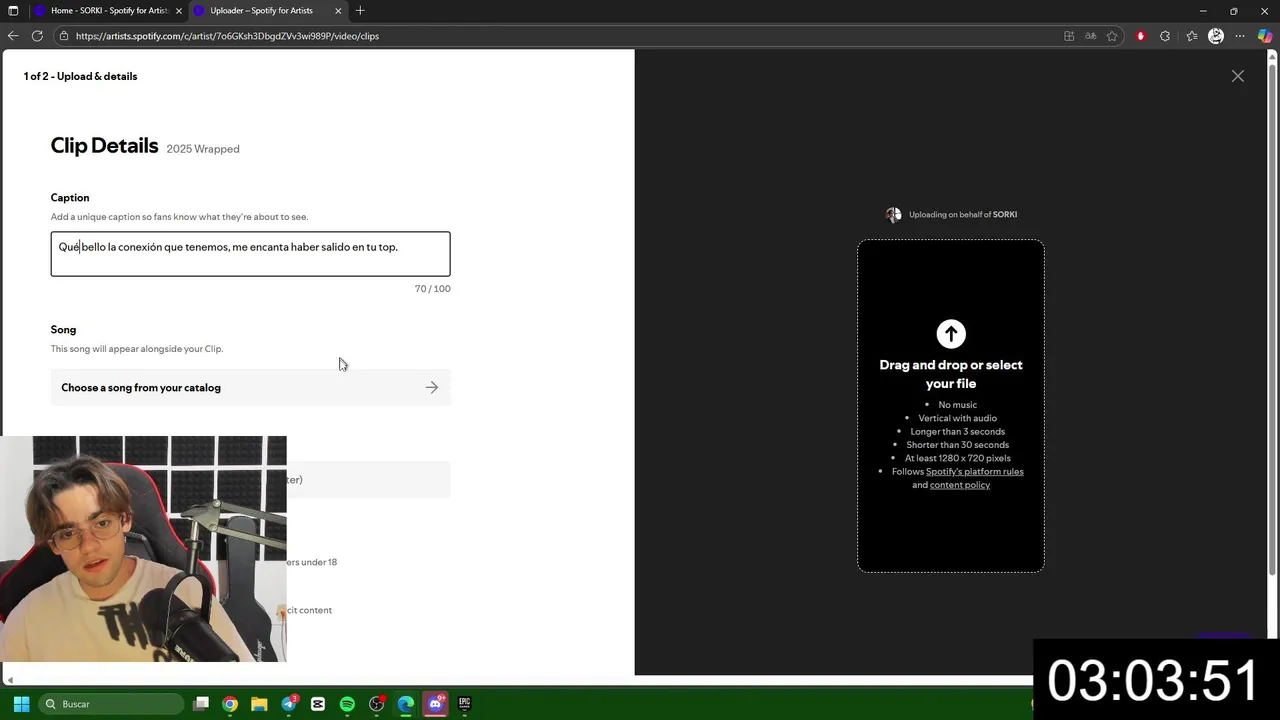Open Spotify app from taskbar
The width and height of the screenshot is (1280, 720).
pyautogui.click(x=347, y=704)
